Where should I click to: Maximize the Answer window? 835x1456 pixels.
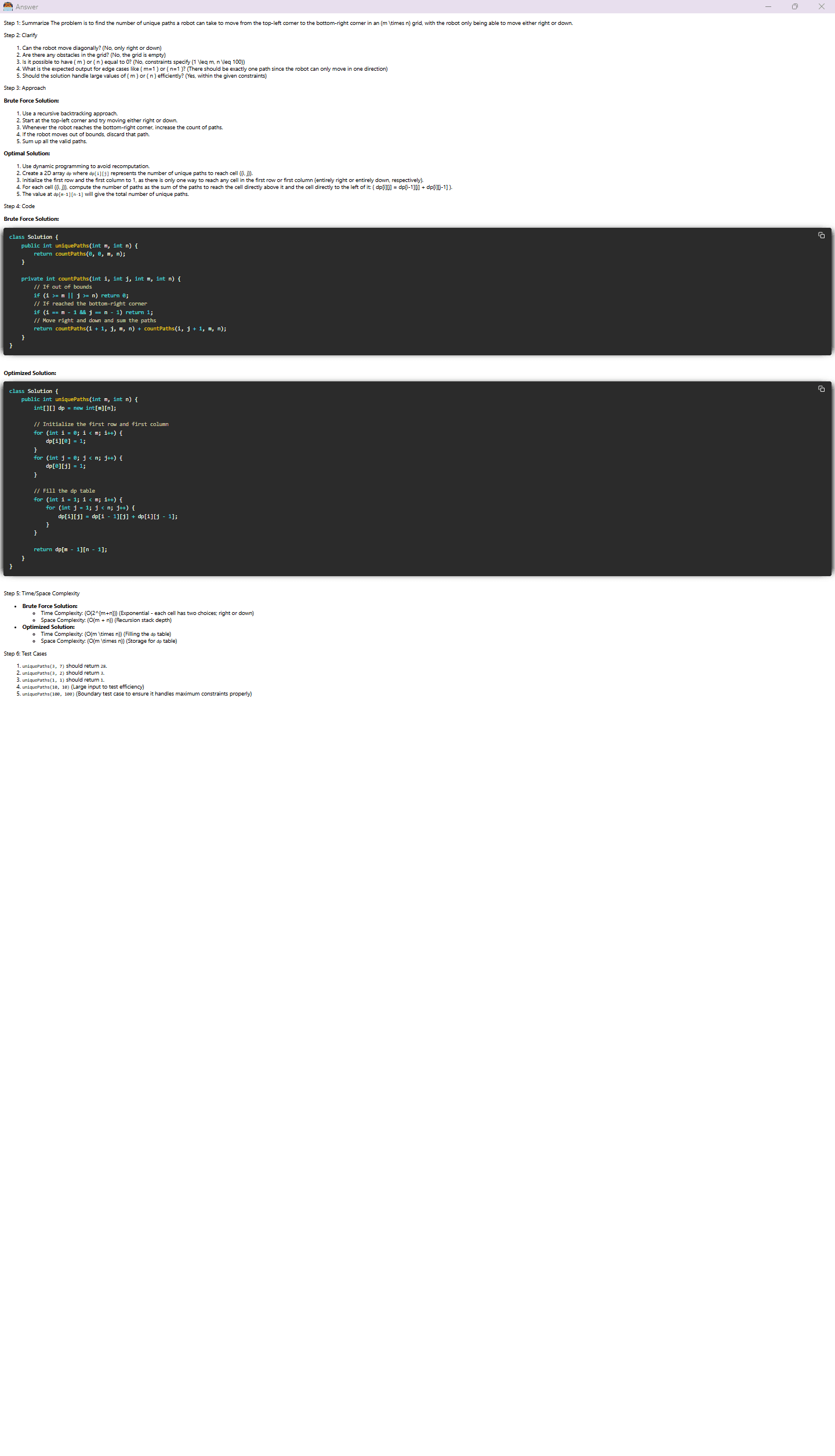coord(795,6)
